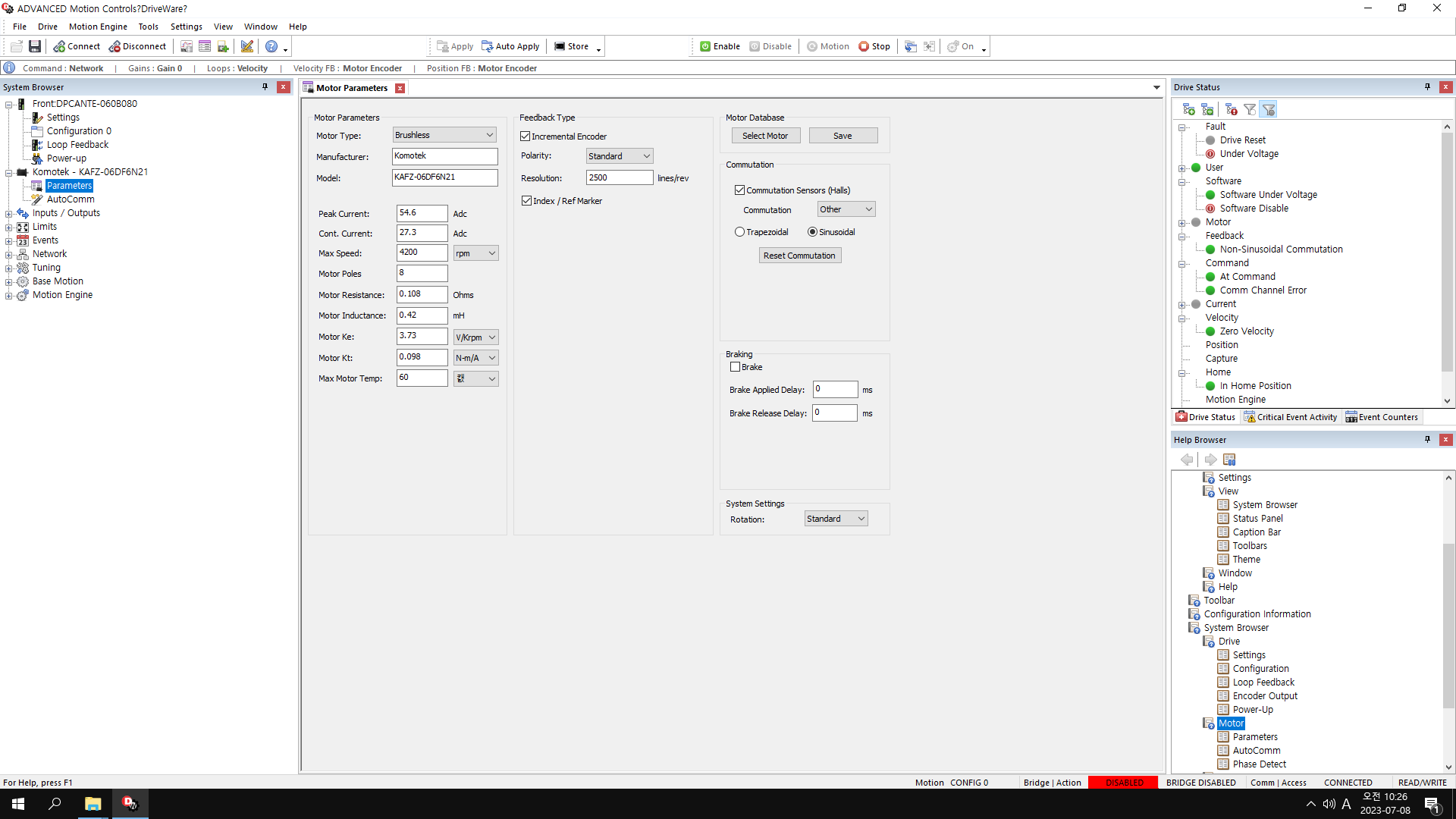This screenshot has width=1456, height=819.
Task: Click the Reset Commutation button
Action: click(799, 256)
